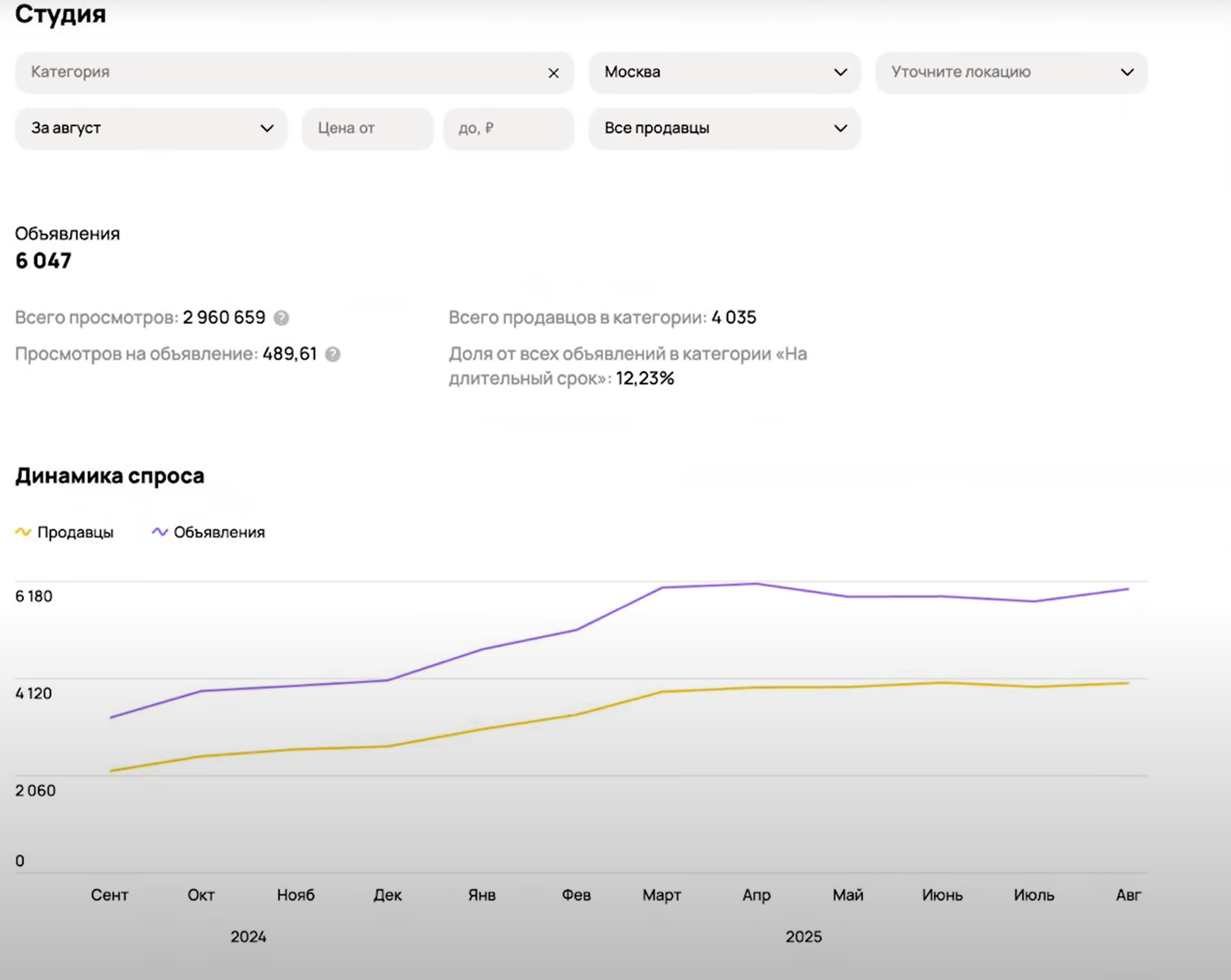The width and height of the screenshot is (1231, 980).
Task: Toggle Продавцы series in chart legend
Action: (75, 532)
